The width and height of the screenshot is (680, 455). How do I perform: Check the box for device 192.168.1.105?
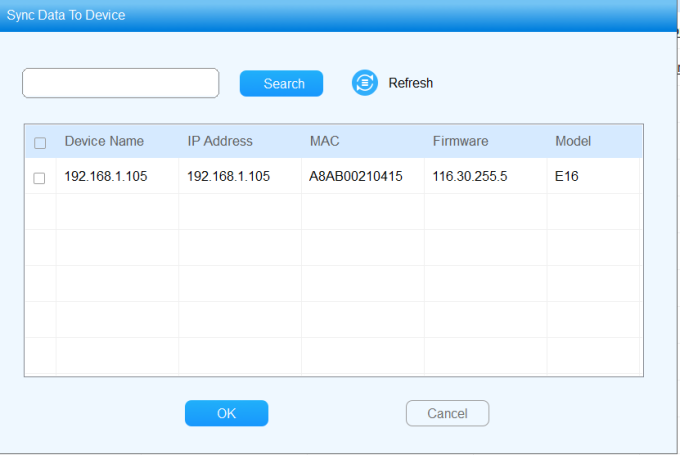40,178
